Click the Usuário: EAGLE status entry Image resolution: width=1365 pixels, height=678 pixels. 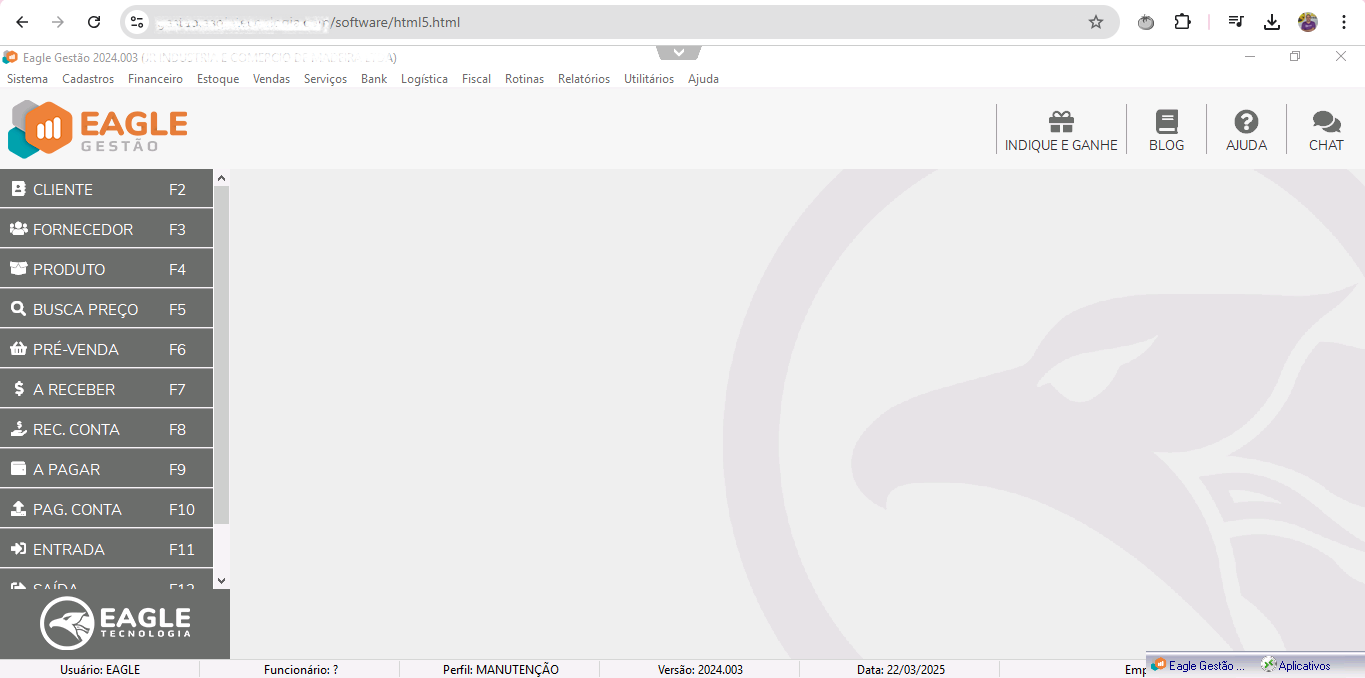100,670
